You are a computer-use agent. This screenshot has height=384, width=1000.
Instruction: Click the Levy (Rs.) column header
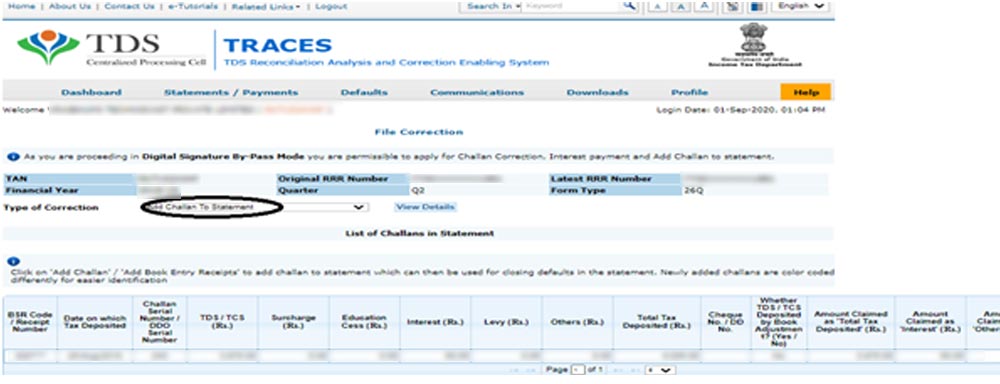506,322
